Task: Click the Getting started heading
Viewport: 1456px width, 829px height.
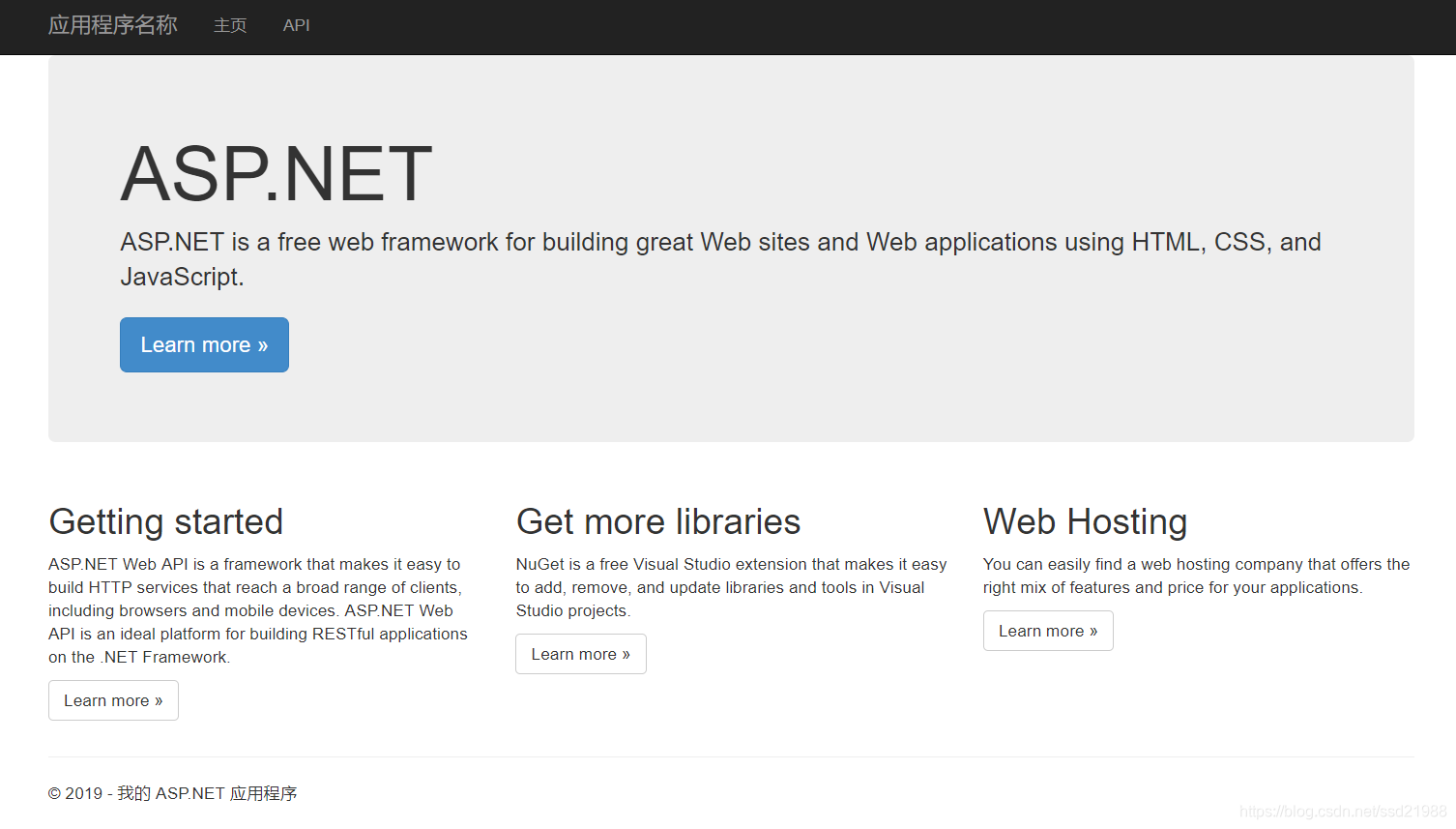Action: 165,521
